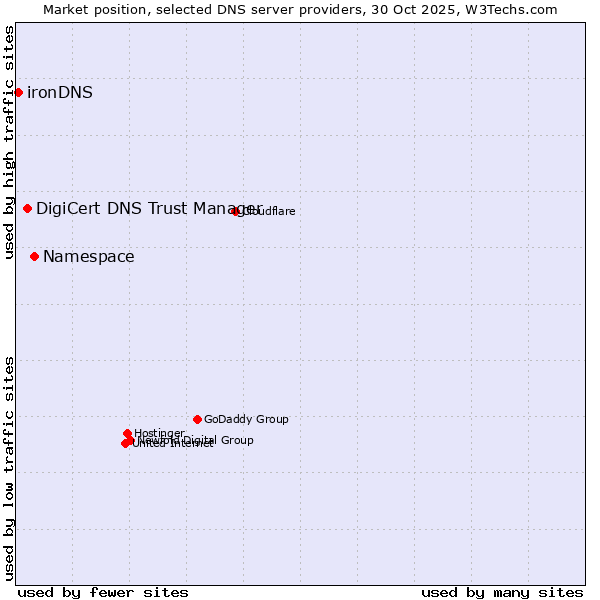Click the 'used by fewer sites' axis label
Viewport: 600px width, 600px height.
pyautogui.click(x=103, y=592)
